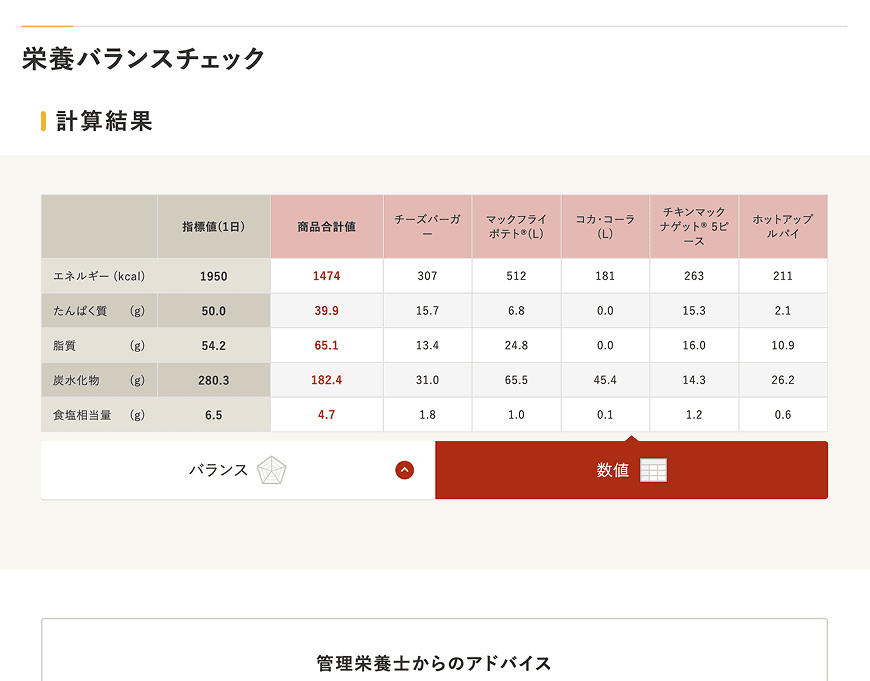Screen dimensions: 870x681
Task: Click the total energy value 1474
Action: pyautogui.click(x=326, y=276)
